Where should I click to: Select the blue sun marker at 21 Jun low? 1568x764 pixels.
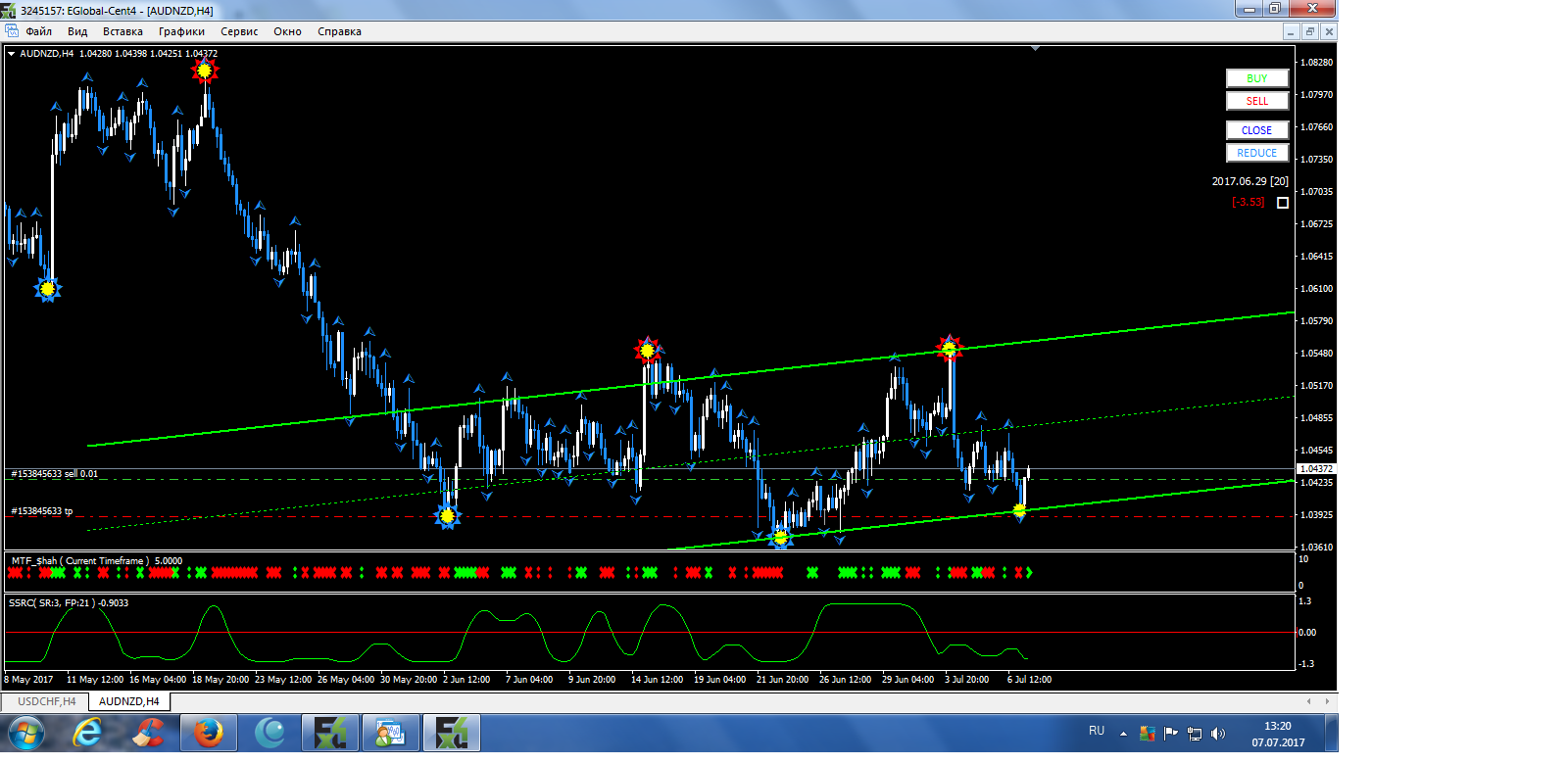(780, 537)
